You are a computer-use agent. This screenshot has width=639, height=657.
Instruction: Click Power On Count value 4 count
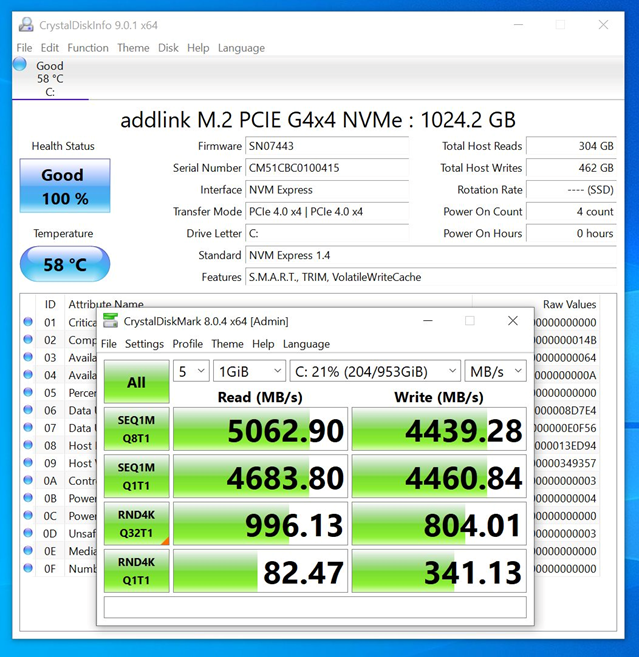click(572, 211)
